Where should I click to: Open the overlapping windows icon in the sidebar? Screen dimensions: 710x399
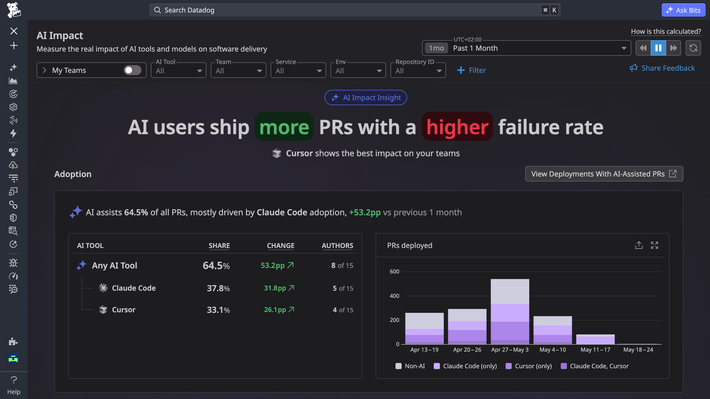tap(13, 192)
